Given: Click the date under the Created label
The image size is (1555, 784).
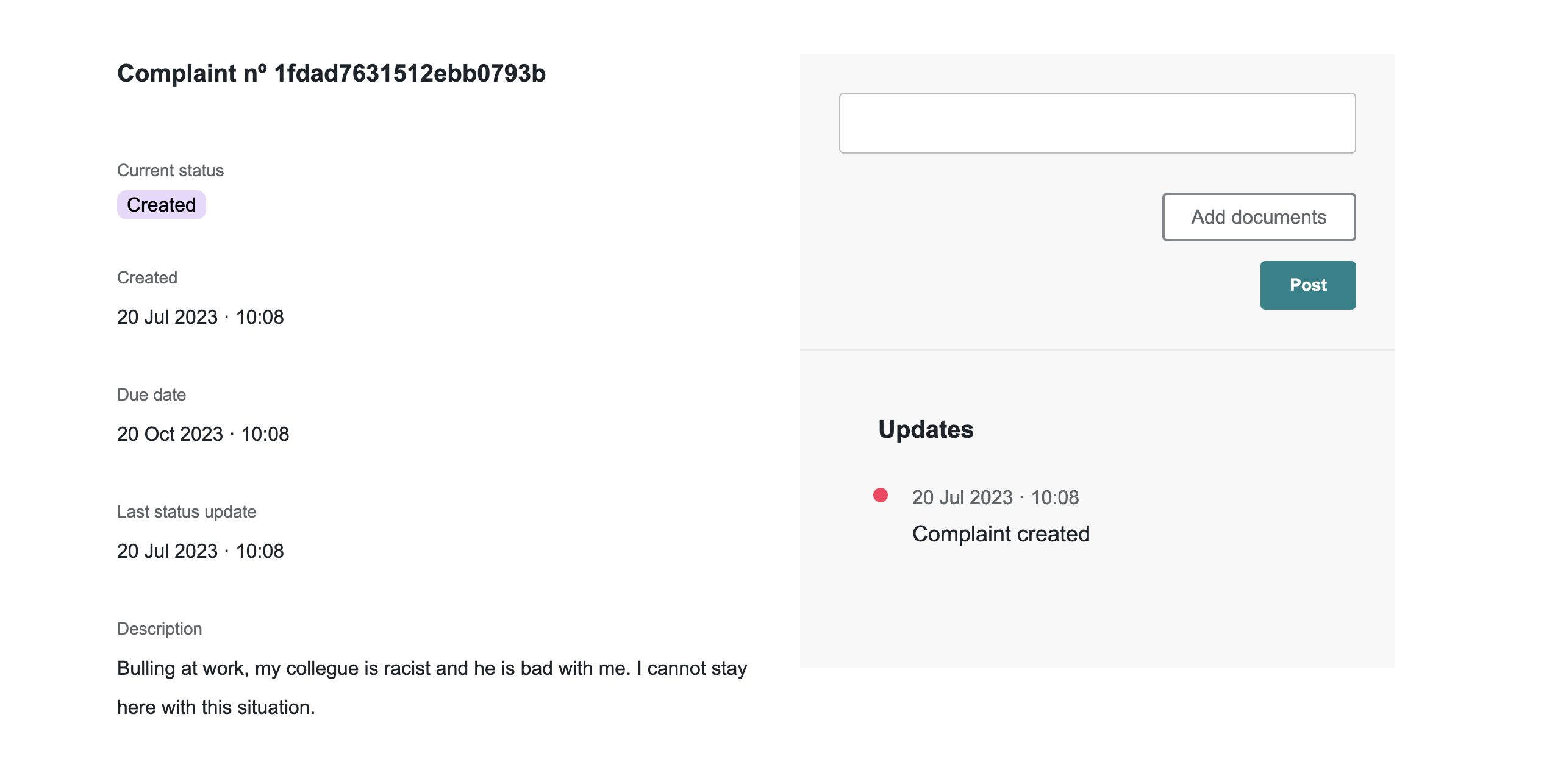Looking at the screenshot, I should pyautogui.click(x=200, y=317).
